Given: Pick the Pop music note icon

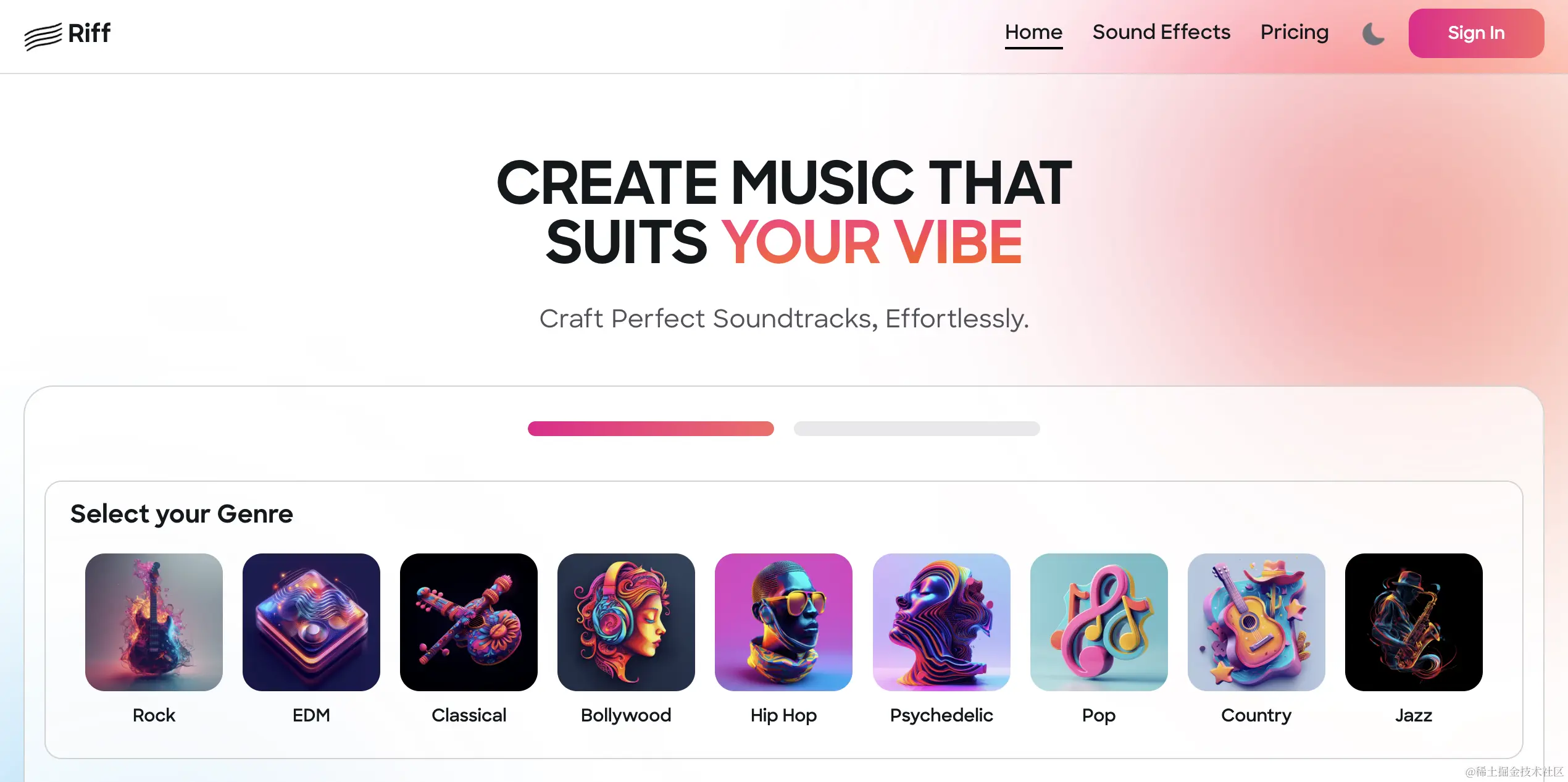Looking at the screenshot, I should pyautogui.click(x=1099, y=622).
